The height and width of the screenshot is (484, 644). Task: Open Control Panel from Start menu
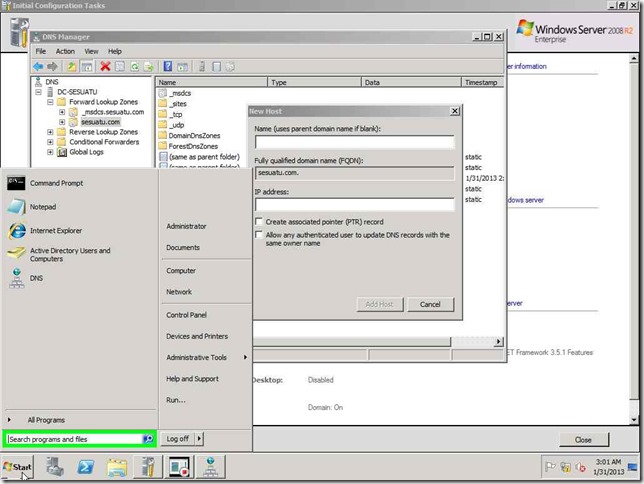(186, 315)
